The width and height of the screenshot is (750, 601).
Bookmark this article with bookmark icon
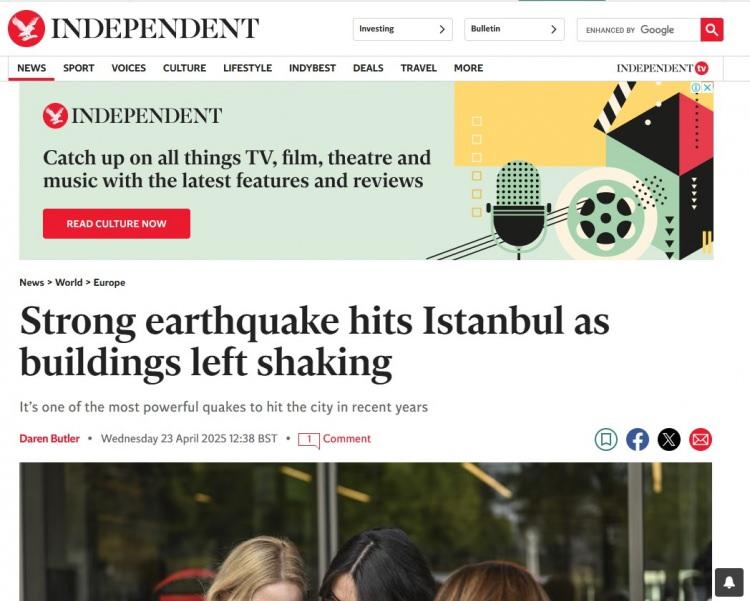[x=606, y=439]
